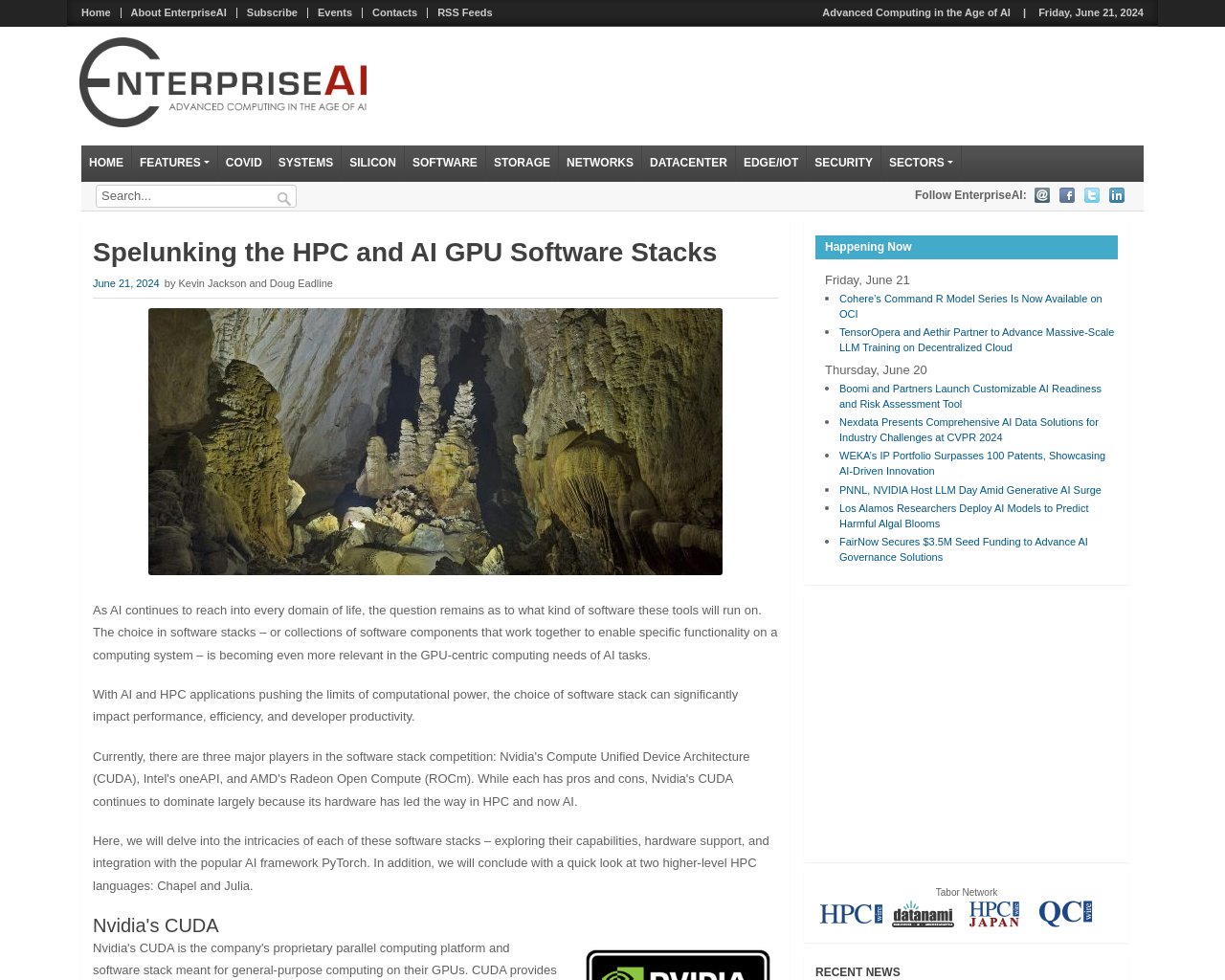
Task: Click inside the Search text field
Action: click(x=182, y=196)
